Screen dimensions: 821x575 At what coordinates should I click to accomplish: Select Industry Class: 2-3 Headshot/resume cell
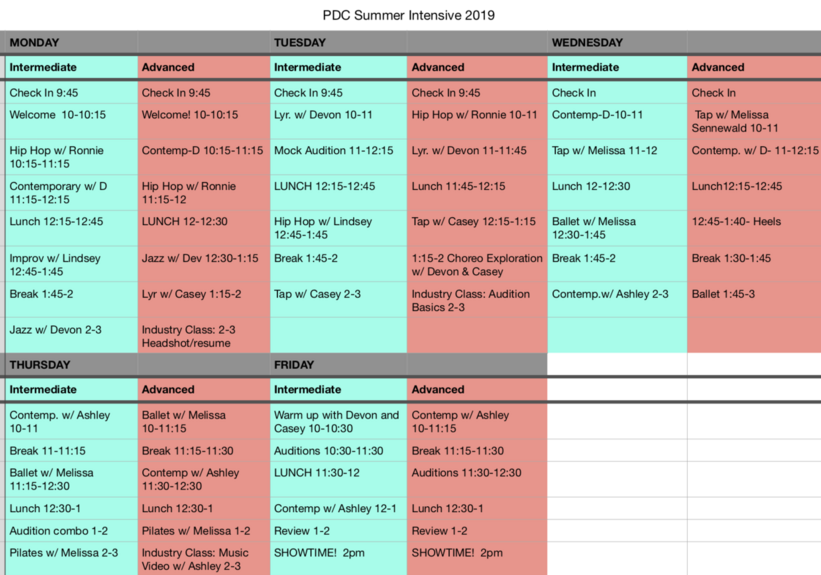coord(204,336)
